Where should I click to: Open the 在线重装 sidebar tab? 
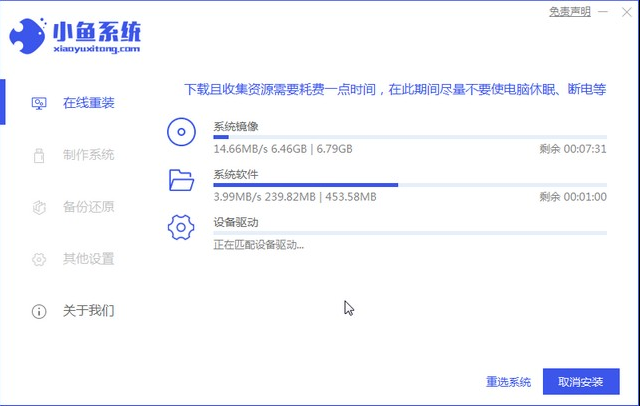pyautogui.click(x=89, y=103)
